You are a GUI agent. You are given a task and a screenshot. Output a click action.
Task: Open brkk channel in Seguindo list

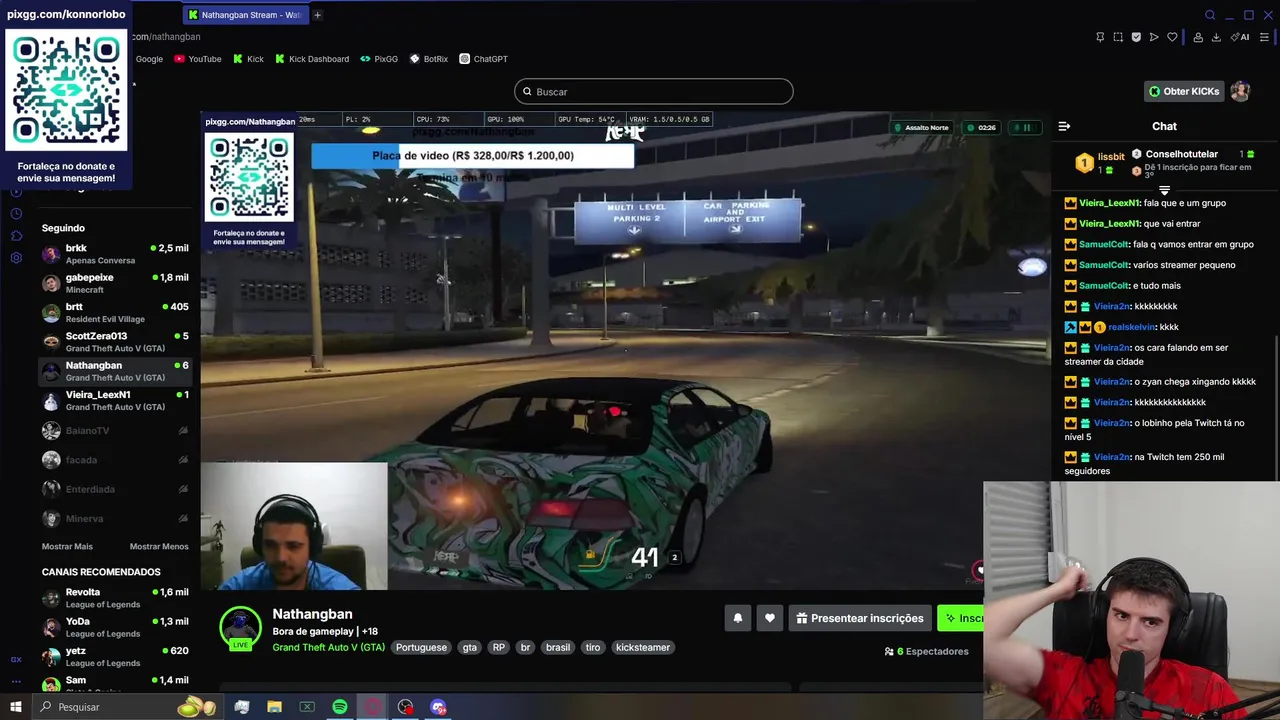click(x=115, y=254)
